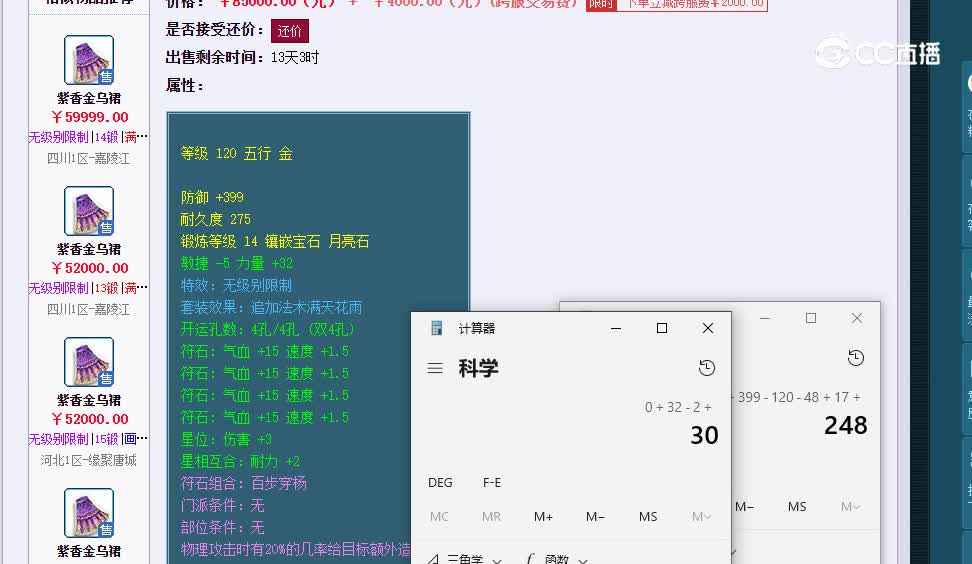Click the dimmed MC button in the front calculator
972x564 pixels.
[x=439, y=516]
